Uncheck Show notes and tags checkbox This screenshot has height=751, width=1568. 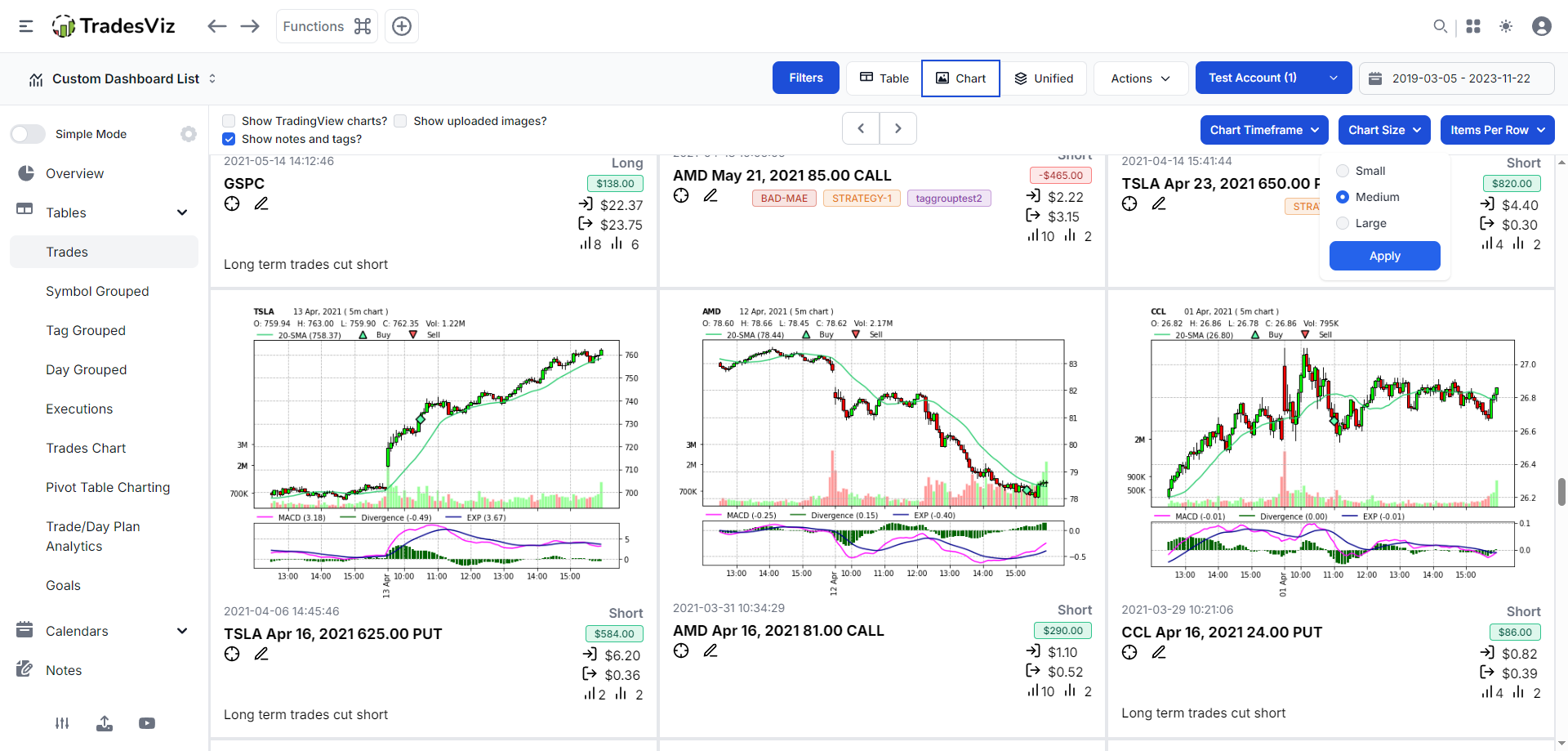(x=229, y=139)
